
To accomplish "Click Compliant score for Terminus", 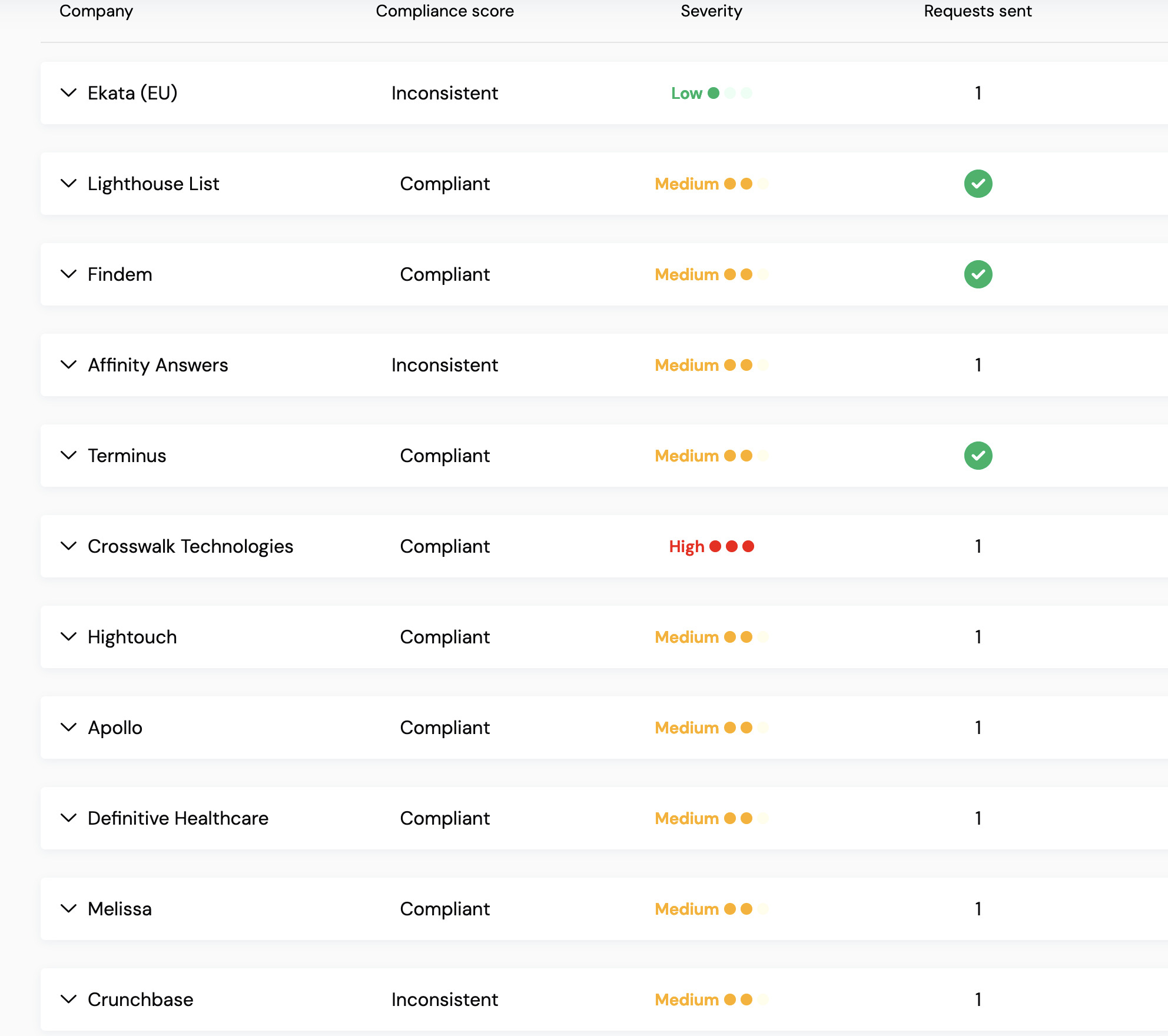I will click(444, 456).
